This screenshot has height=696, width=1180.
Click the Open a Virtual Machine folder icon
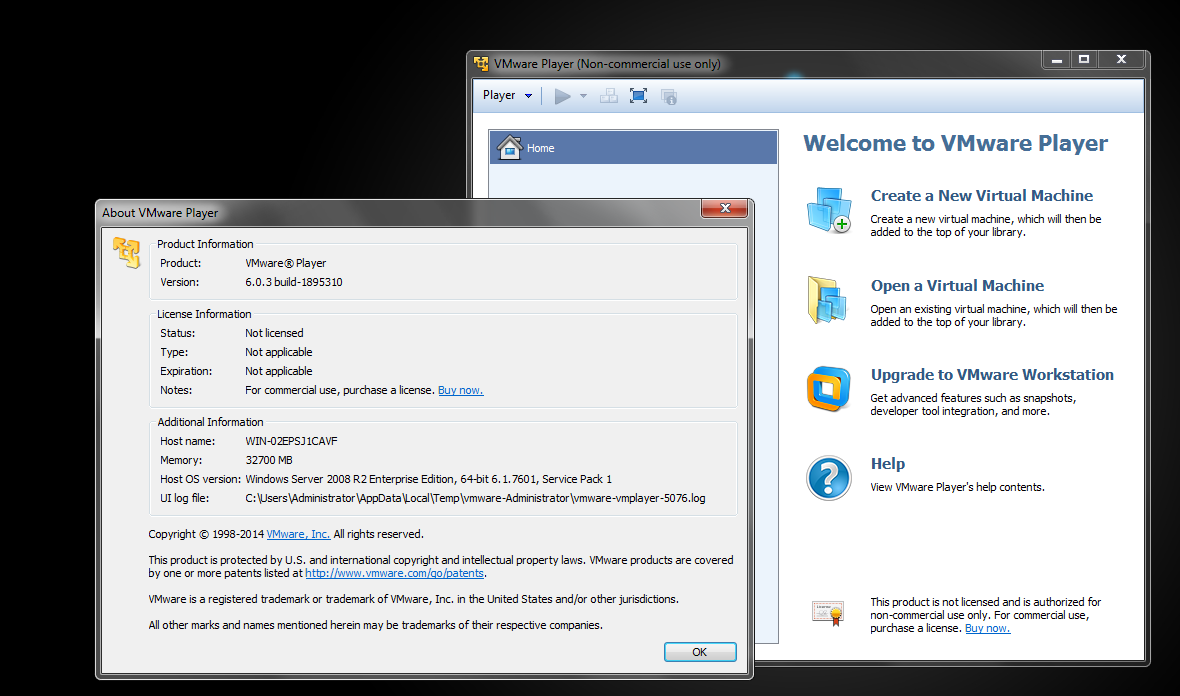click(x=827, y=300)
